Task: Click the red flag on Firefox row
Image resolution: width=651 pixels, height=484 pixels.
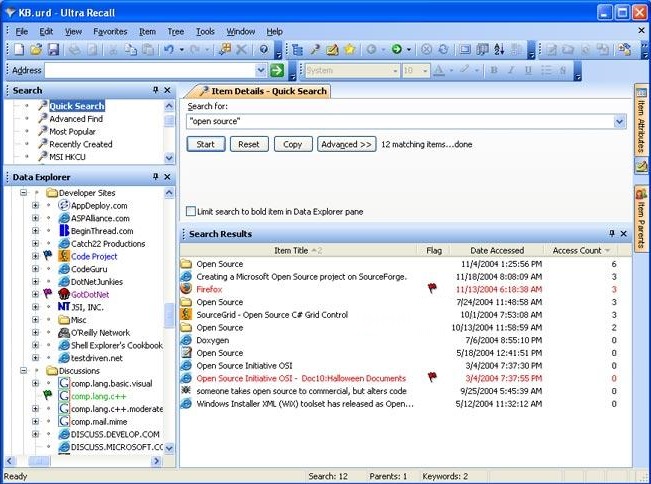Action: [x=432, y=288]
